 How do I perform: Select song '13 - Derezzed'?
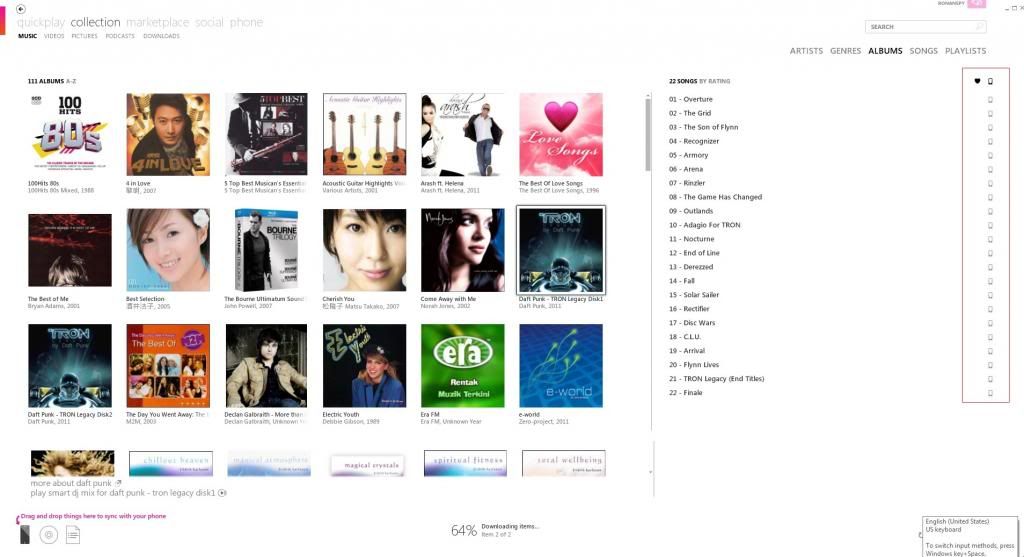pos(691,267)
